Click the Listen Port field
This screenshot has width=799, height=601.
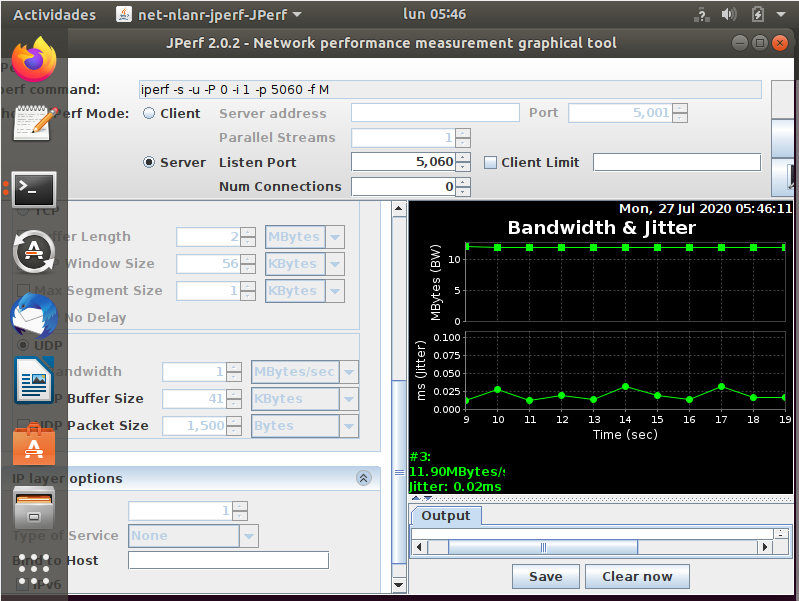coord(403,162)
